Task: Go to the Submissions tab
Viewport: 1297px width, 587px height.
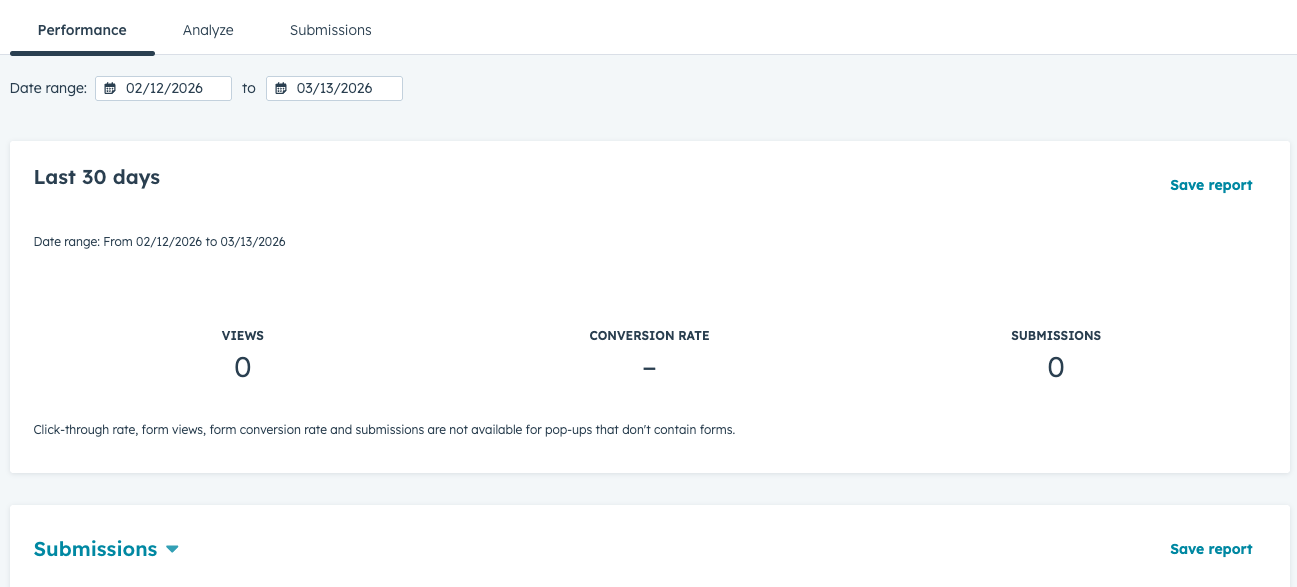Action: (330, 30)
